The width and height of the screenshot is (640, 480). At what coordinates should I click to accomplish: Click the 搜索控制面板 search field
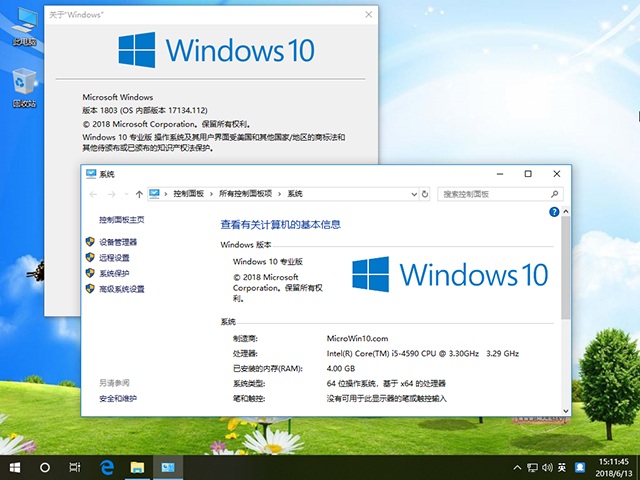tap(500, 194)
